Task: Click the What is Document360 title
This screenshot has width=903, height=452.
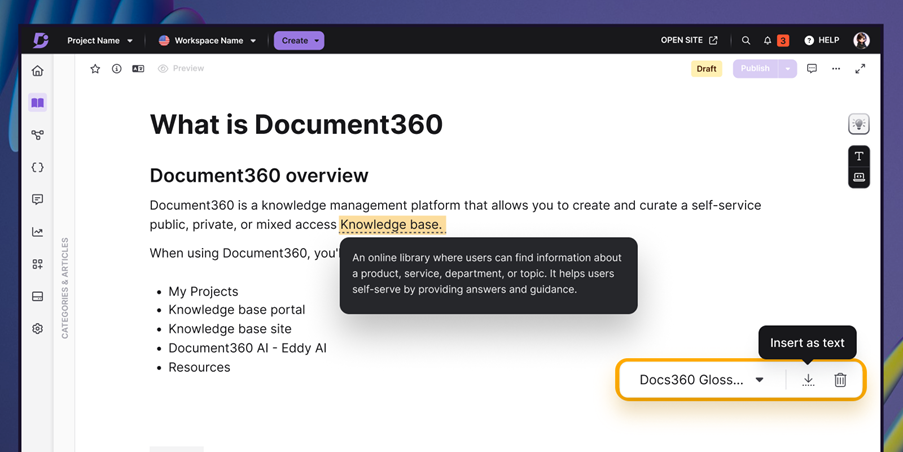Action: tap(296, 124)
